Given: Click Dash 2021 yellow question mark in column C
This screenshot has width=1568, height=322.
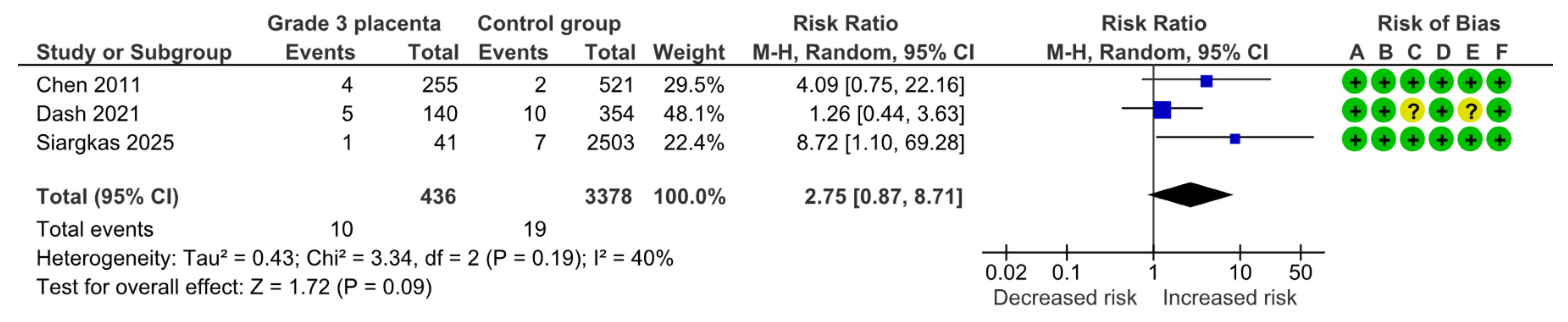Looking at the screenshot, I should tap(1413, 111).
